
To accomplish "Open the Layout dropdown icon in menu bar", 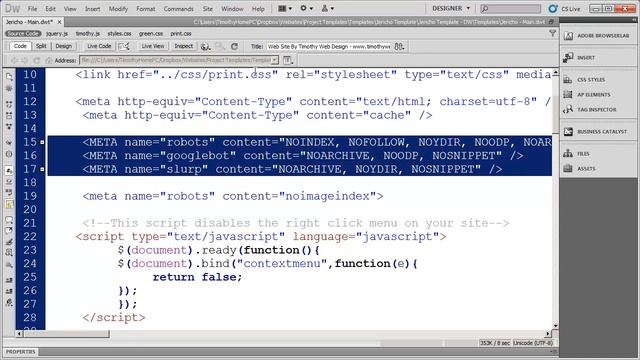I will (285, 8).
